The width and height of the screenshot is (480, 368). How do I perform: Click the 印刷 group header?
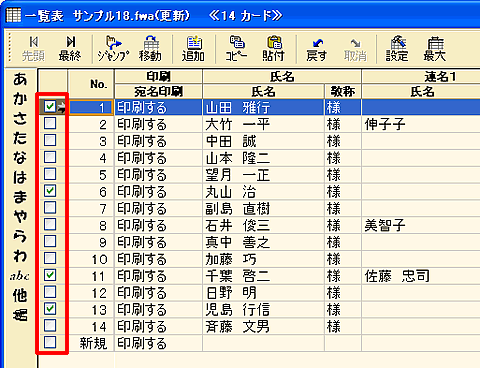click(x=158, y=77)
